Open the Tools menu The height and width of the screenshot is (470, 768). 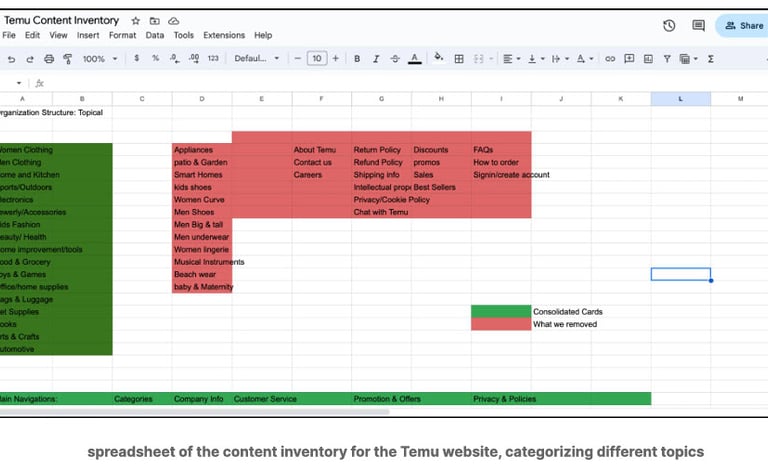[184, 35]
